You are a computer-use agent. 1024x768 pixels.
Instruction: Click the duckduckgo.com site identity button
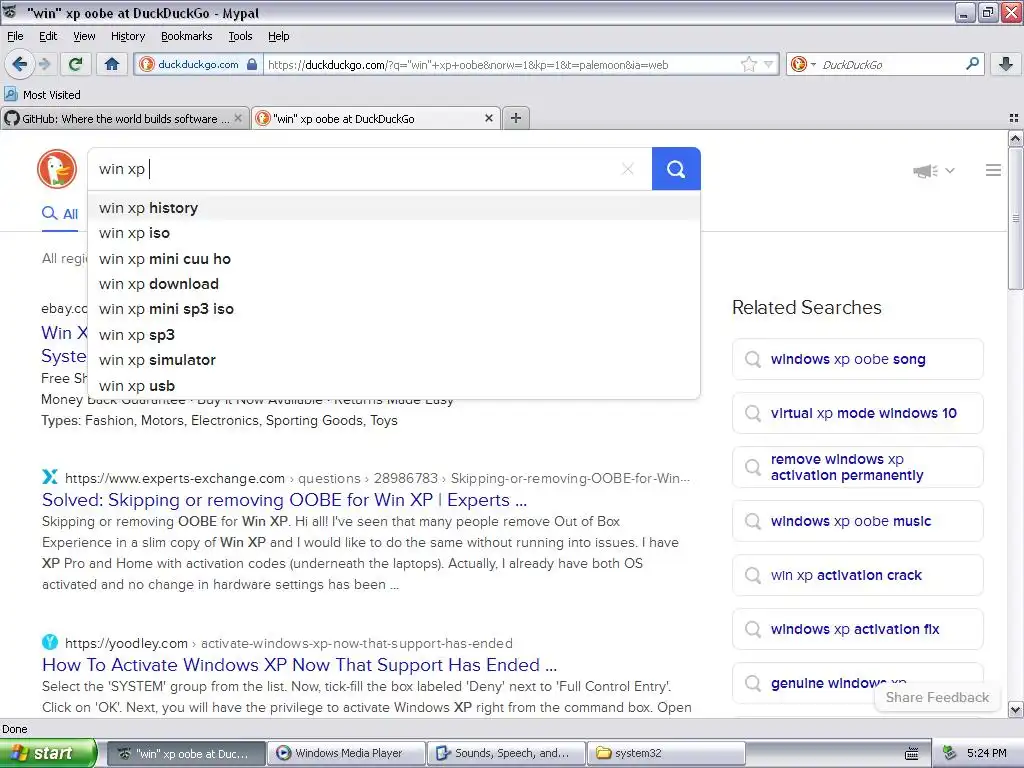point(199,64)
